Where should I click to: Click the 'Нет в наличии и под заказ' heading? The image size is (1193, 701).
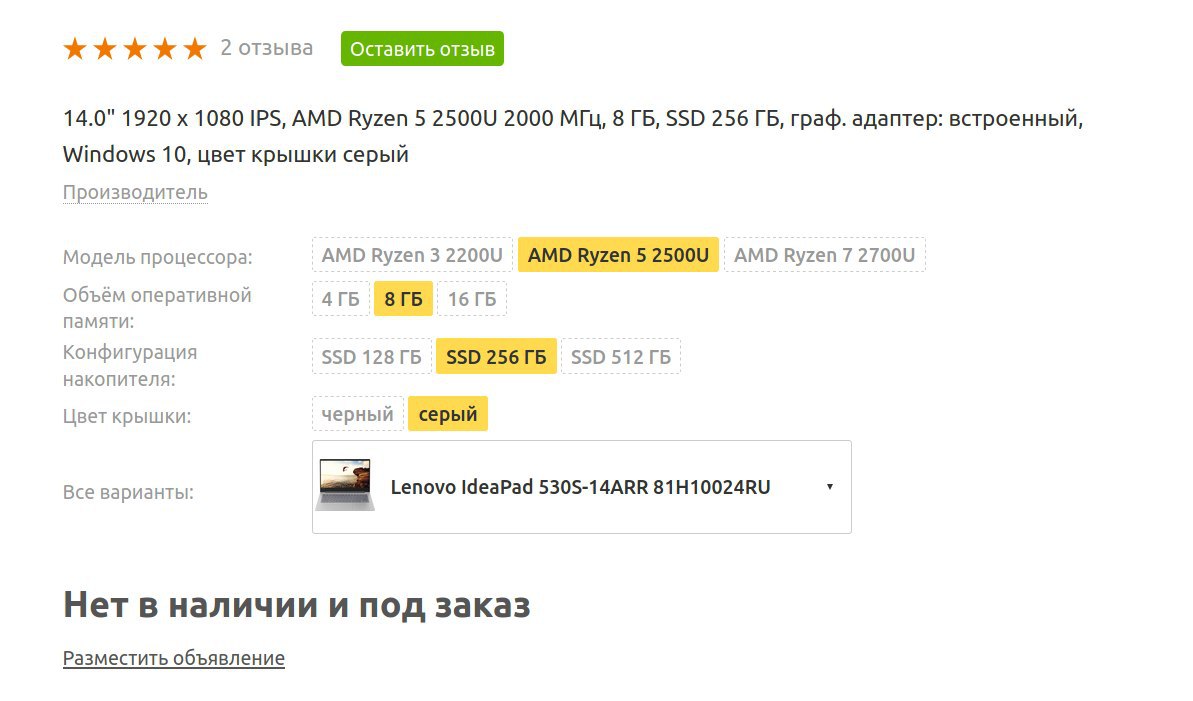point(297,606)
